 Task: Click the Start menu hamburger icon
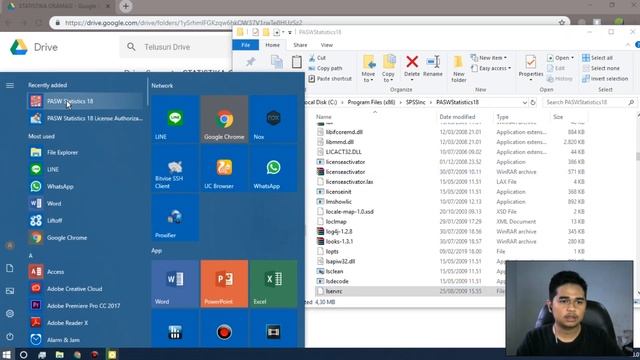[x=10, y=85]
